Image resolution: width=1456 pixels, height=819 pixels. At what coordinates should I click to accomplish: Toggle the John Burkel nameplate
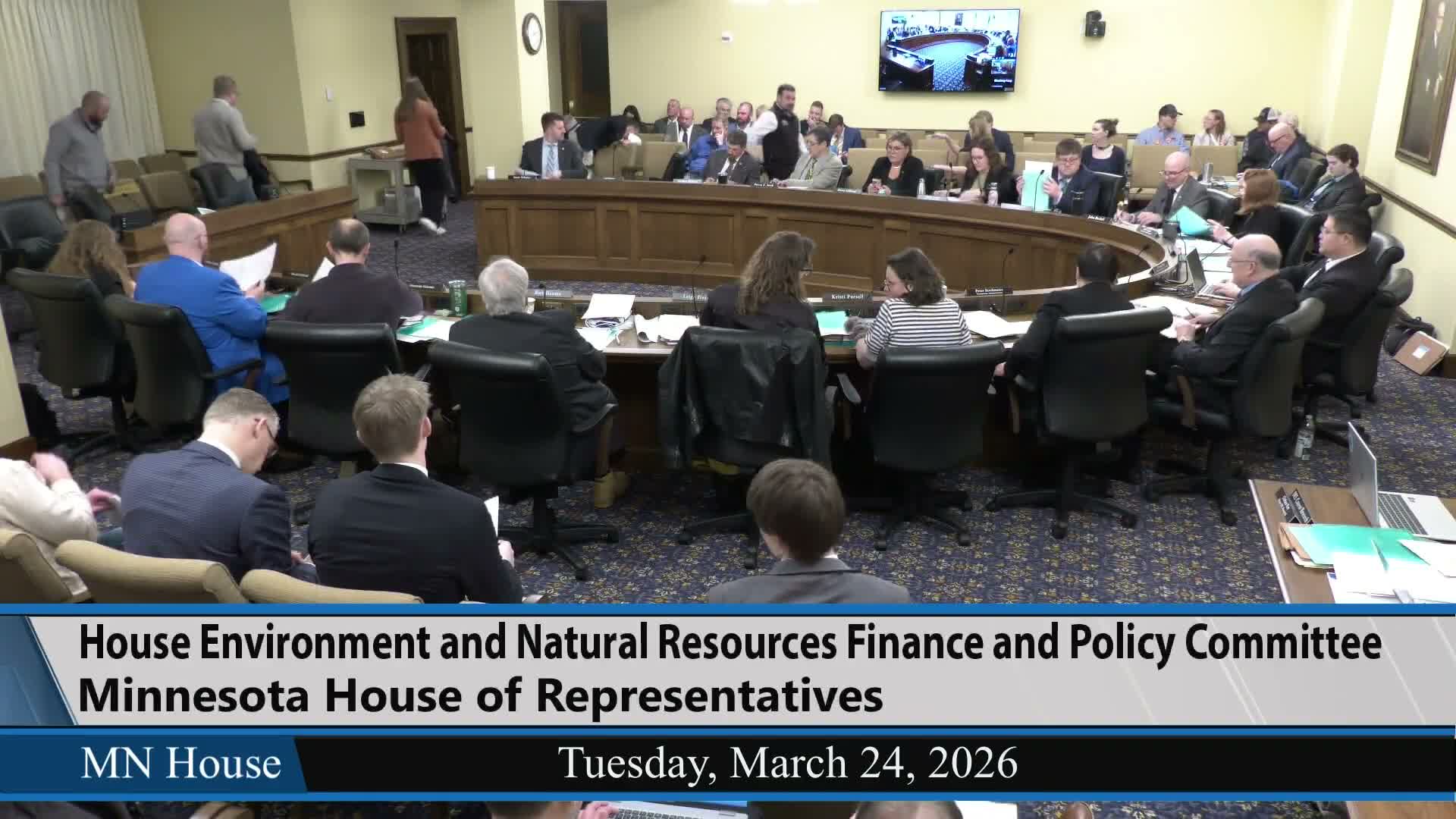[x=1096, y=217]
